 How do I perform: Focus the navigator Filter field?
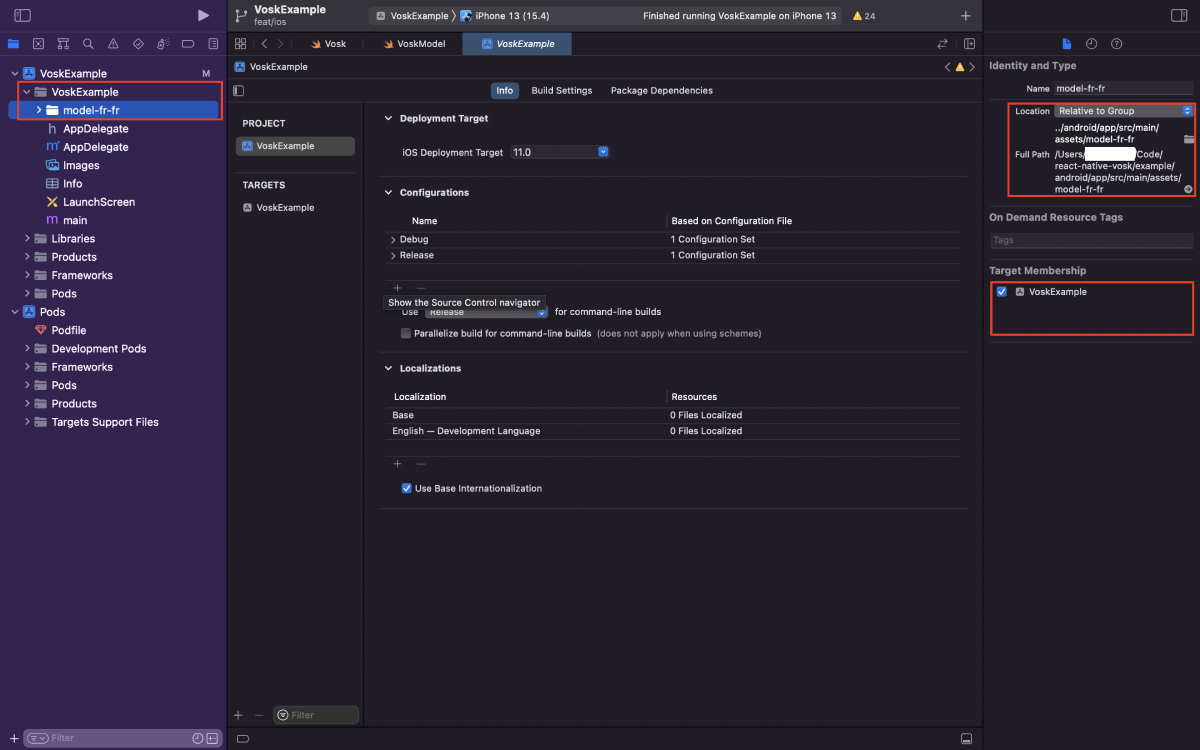pos(108,738)
